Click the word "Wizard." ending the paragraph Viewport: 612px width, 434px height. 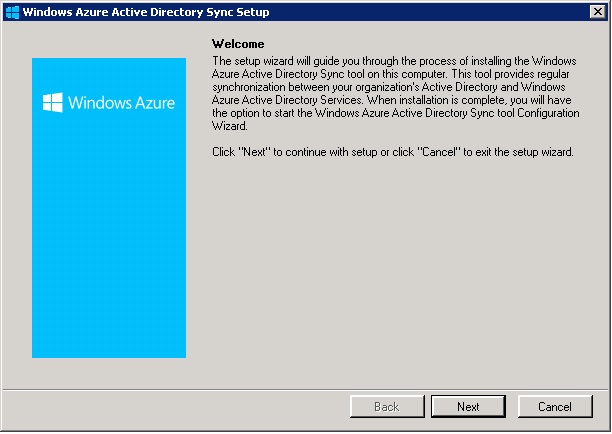tap(230, 126)
